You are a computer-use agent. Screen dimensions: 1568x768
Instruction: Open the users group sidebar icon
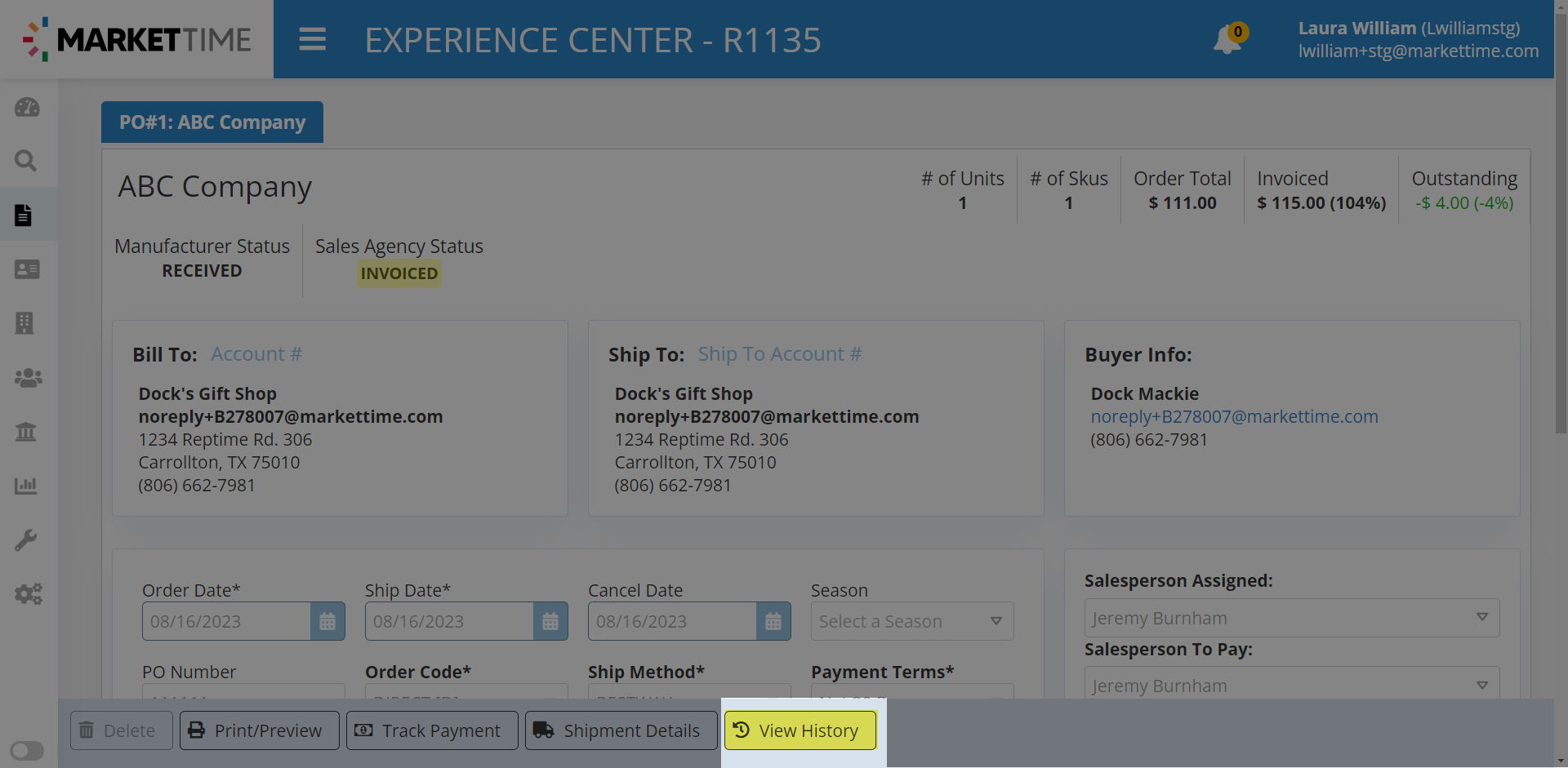(x=28, y=378)
